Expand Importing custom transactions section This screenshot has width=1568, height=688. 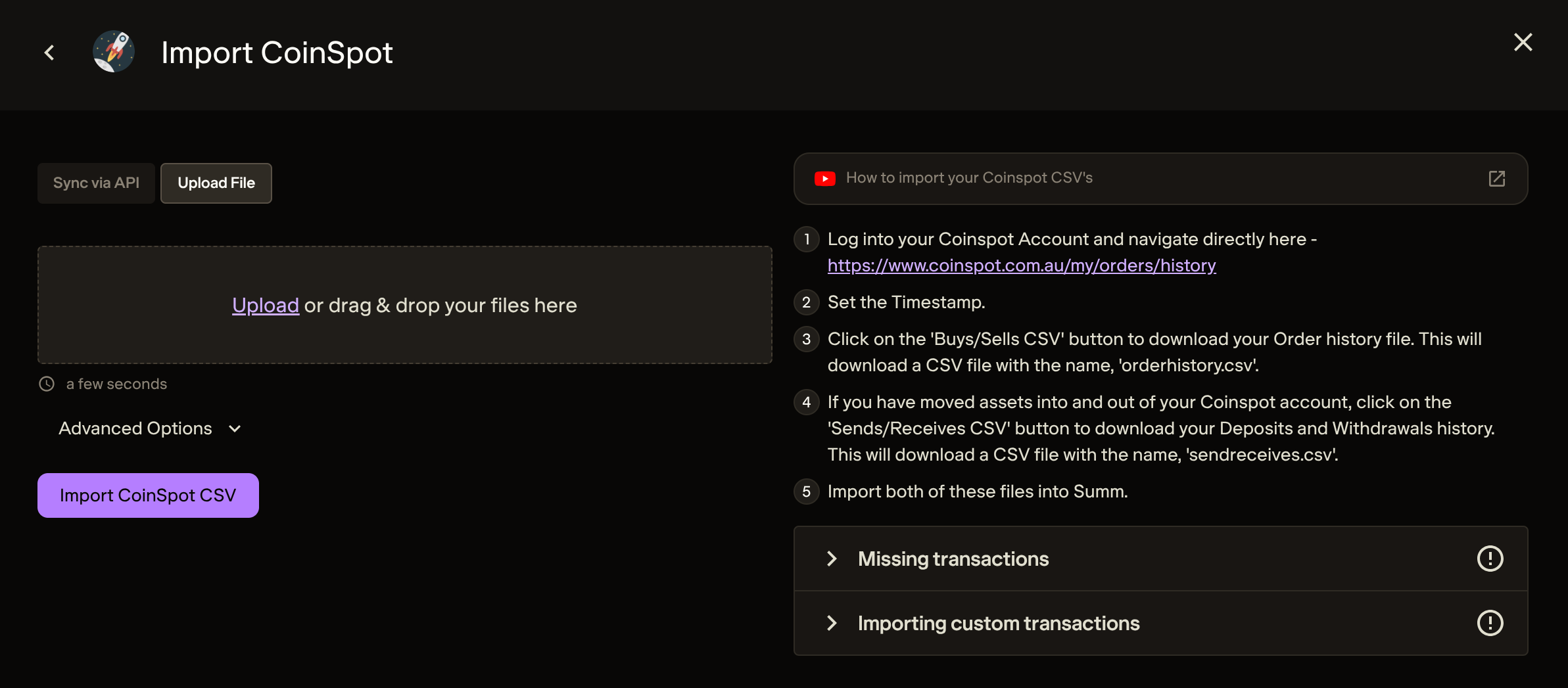(x=1160, y=623)
